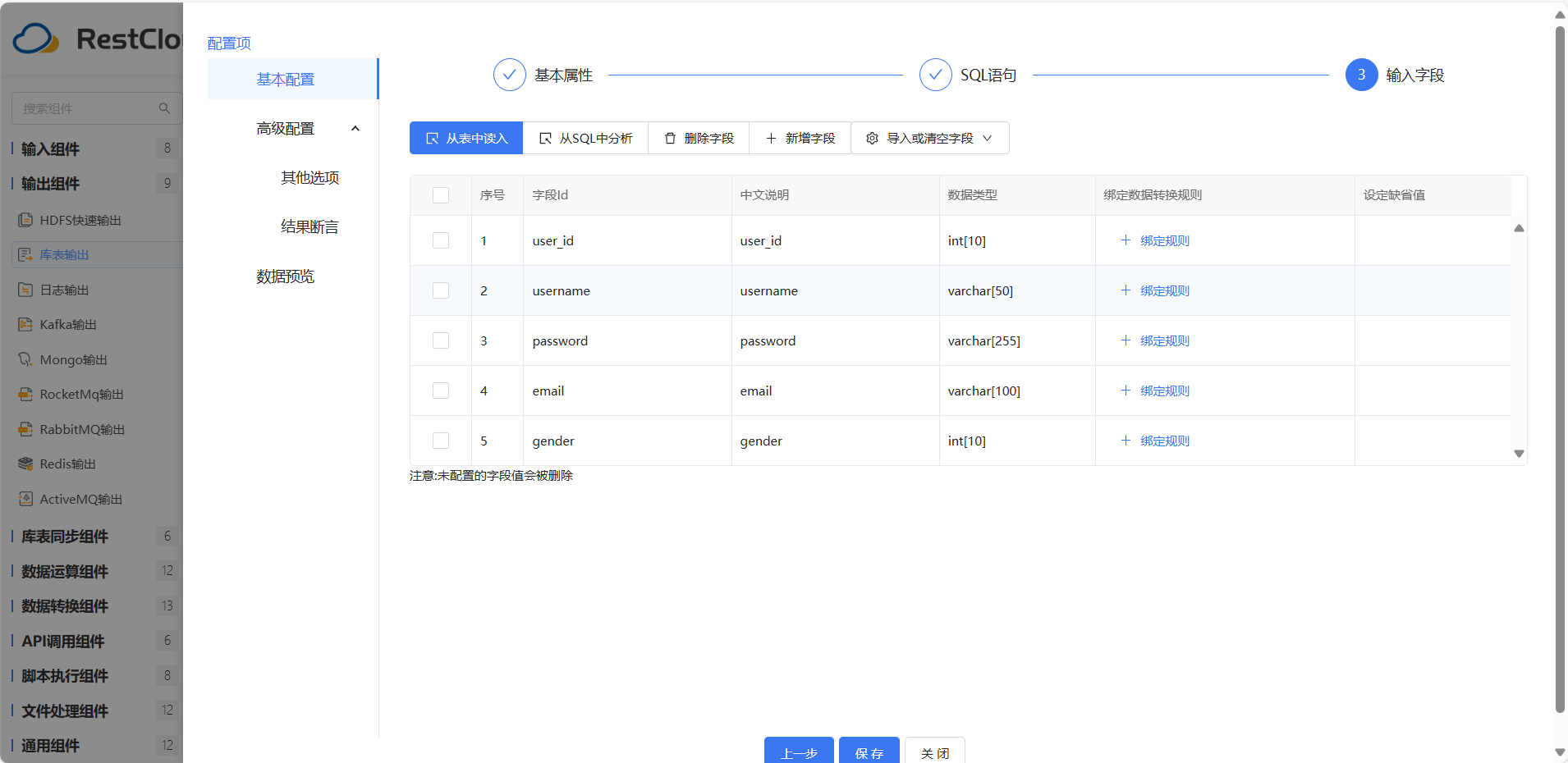The image size is (1568, 763).
Task: Select the Mongo输出 component icon
Action: [25, 359]
